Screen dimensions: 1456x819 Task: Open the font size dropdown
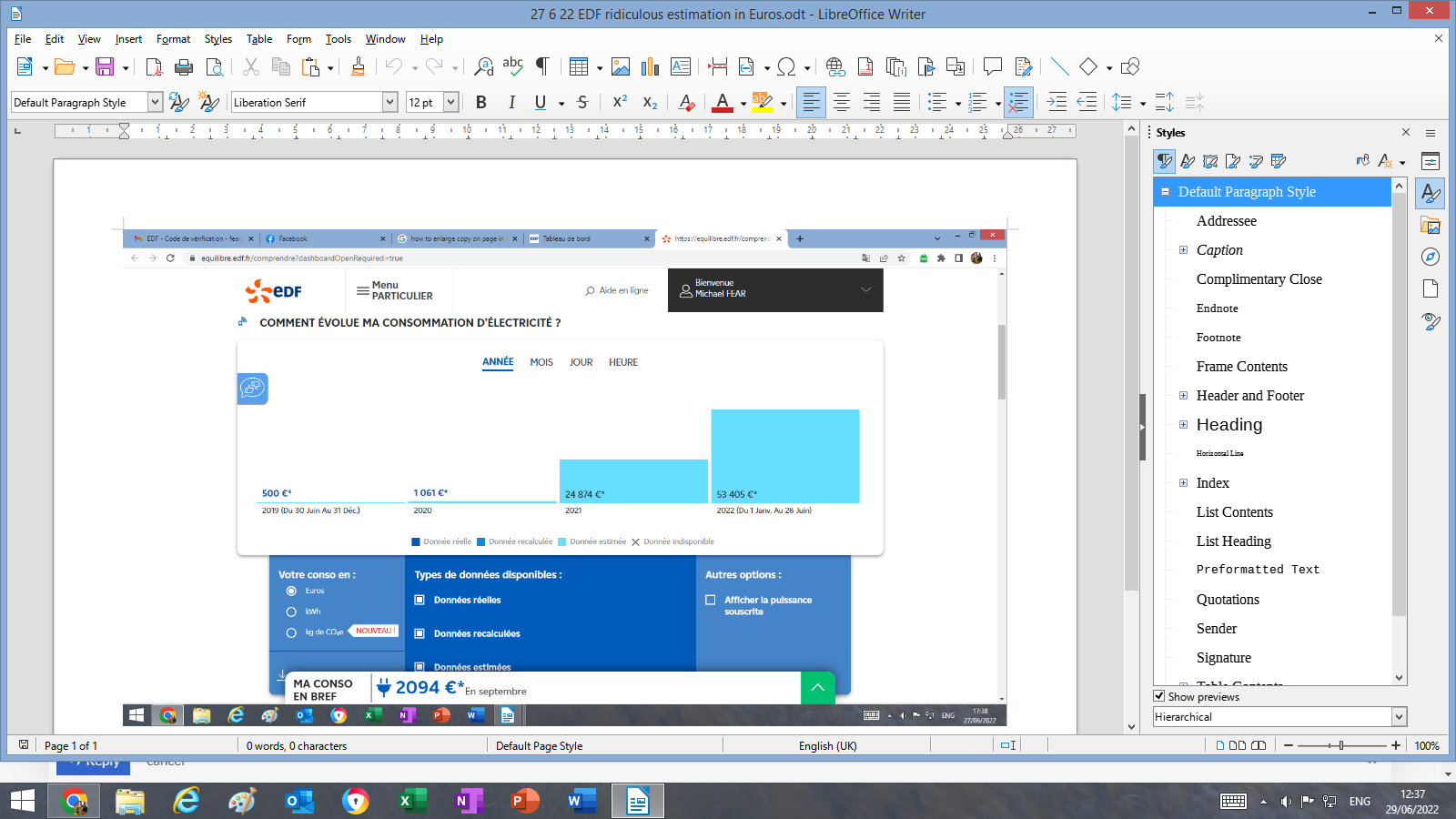450,103
